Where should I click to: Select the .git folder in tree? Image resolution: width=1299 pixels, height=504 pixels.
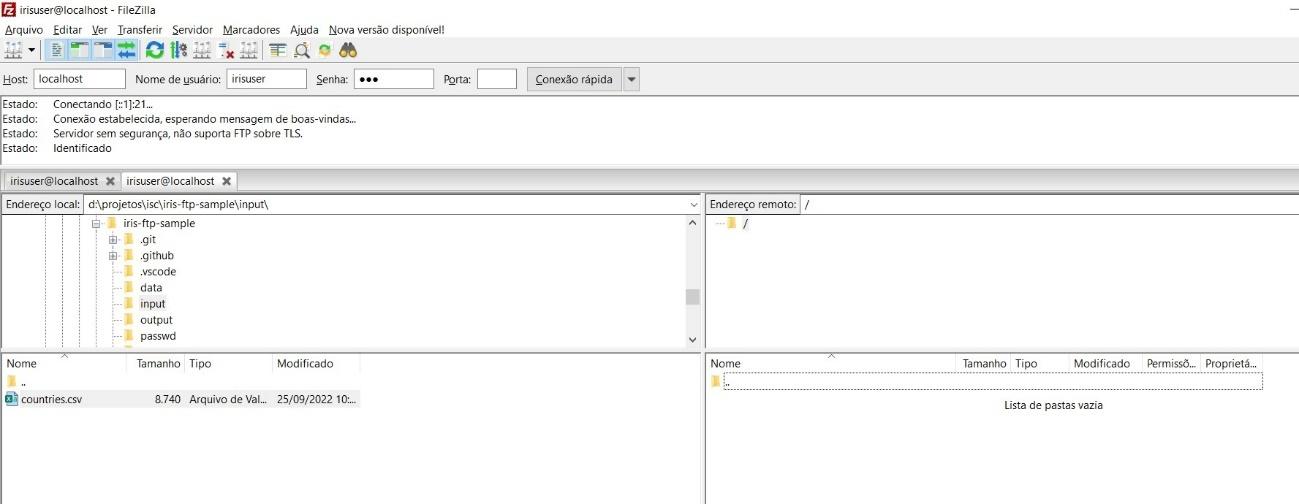pyautogui.click(x=147, y=240)
